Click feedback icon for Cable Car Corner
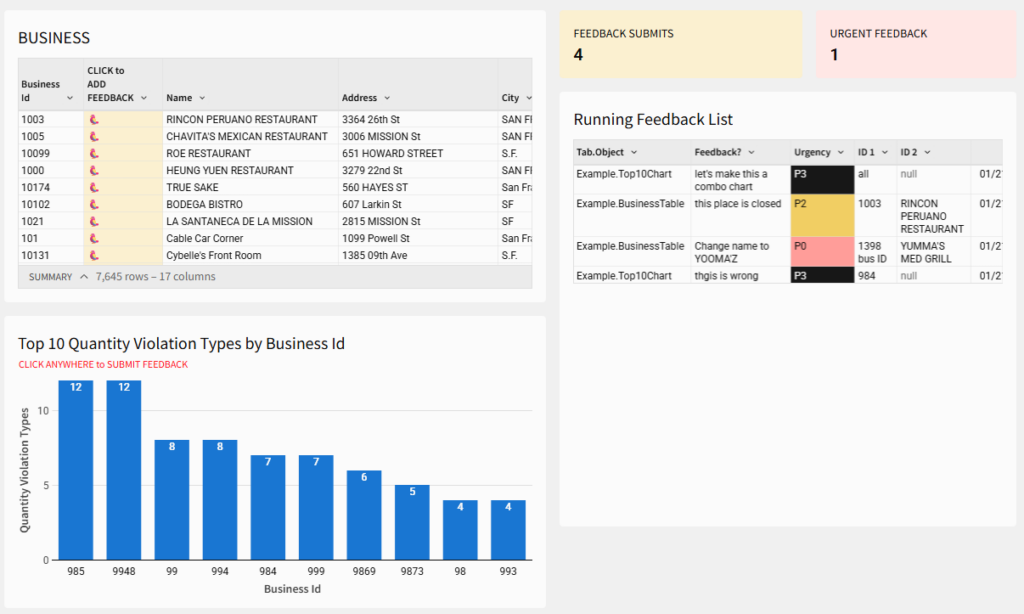The height and width of the screenshot is (614, 1024). click(x=94, y=239)
